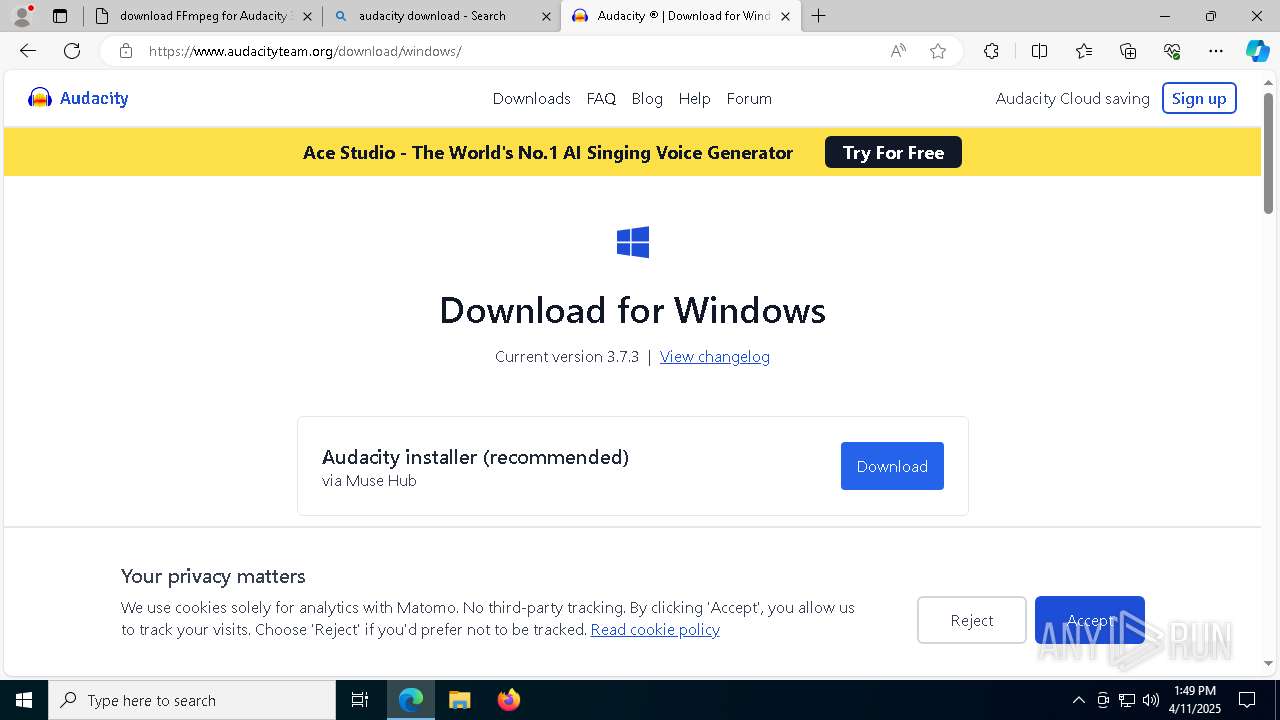
Task: Click the scrollbar down arrow
Action: click(x=1269, y=663)
